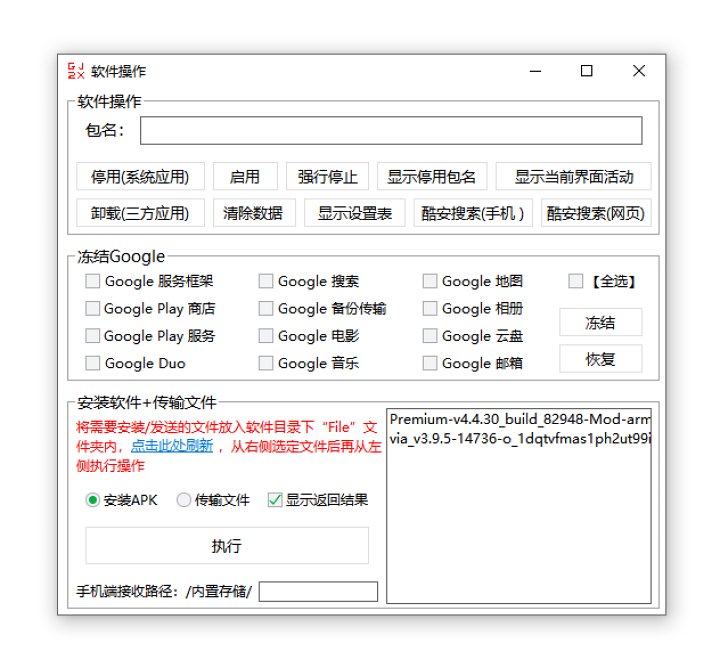
Task: Check the Google 地图 checkbox
Action: (430, 281)
